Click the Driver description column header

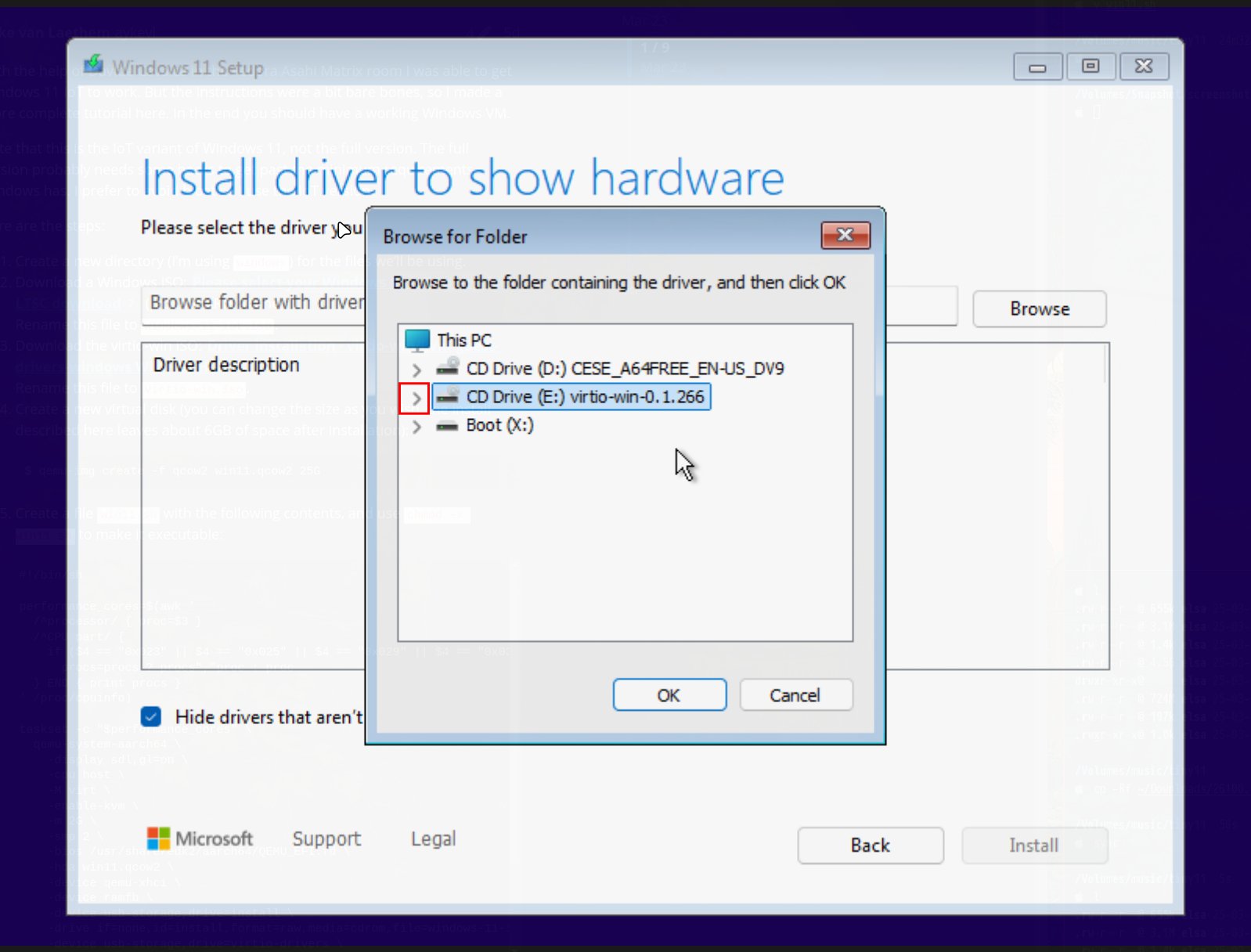[226, 365]
